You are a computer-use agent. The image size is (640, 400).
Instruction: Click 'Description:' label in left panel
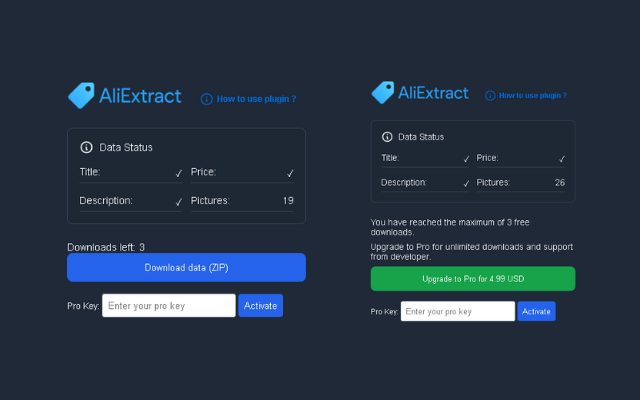click(x=106, y=200)
